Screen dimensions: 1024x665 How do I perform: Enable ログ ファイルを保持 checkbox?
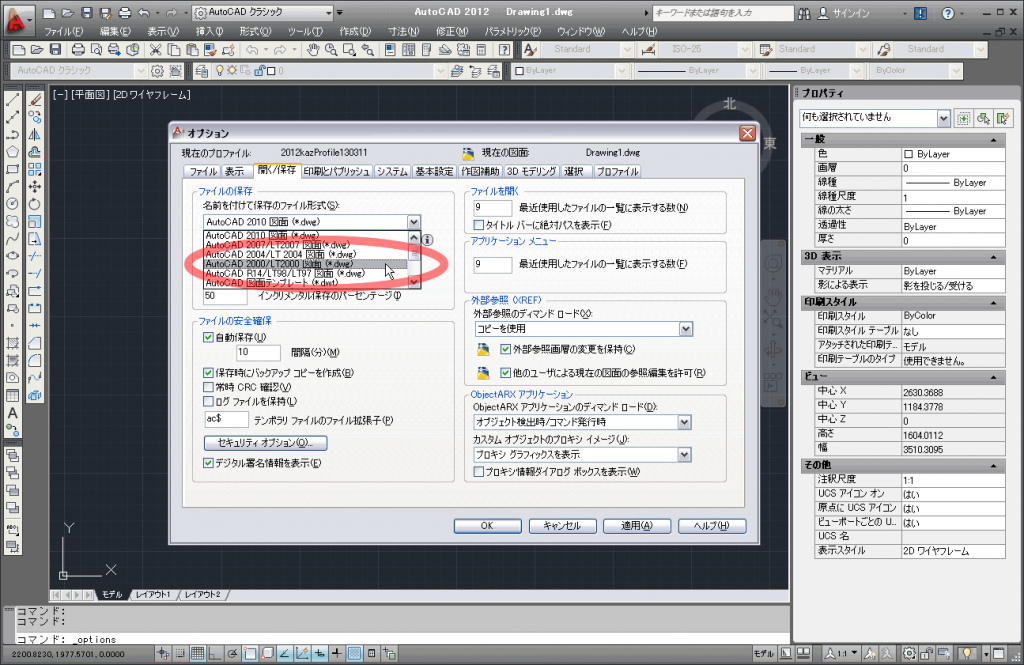pyautogui.click(x=208, y=401)
